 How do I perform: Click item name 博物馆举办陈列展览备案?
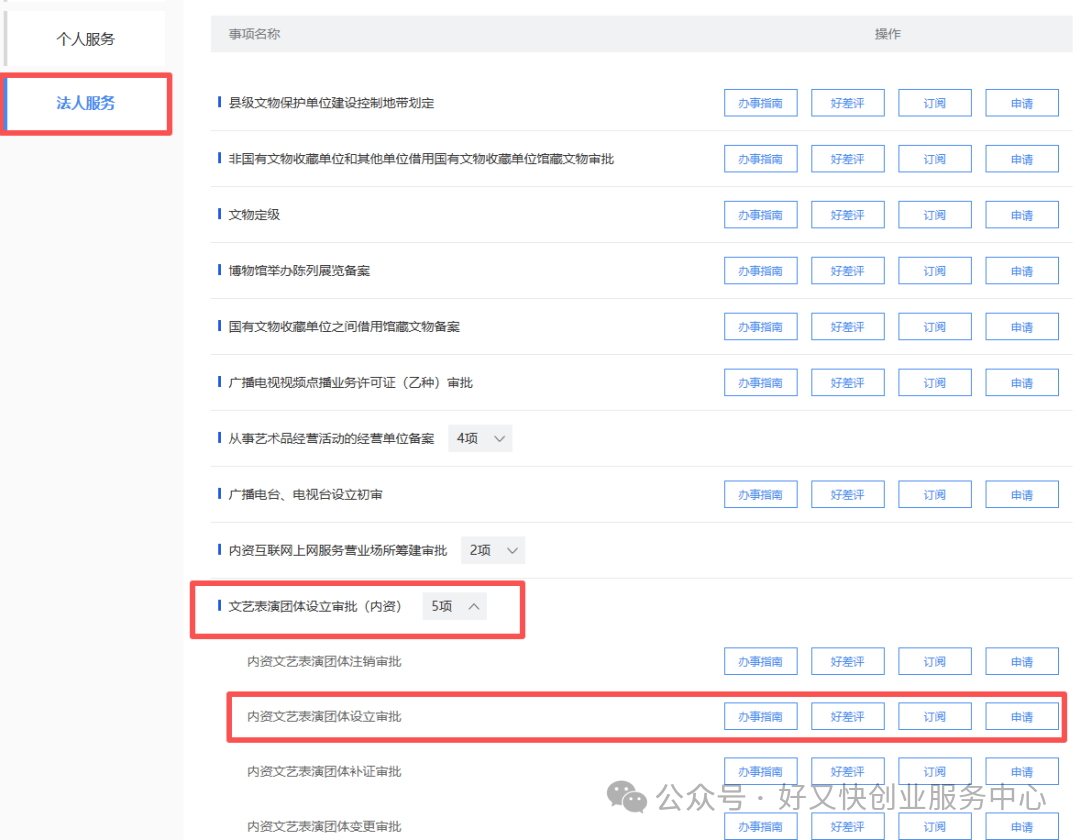coord(299,271)
